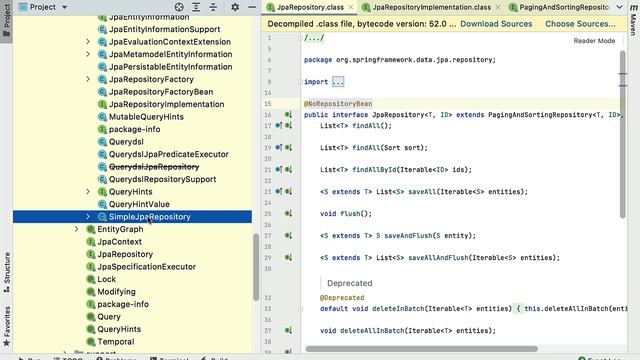Expand the folded header comment on line 1
640x360 pixels.
[x=314, y=38]
